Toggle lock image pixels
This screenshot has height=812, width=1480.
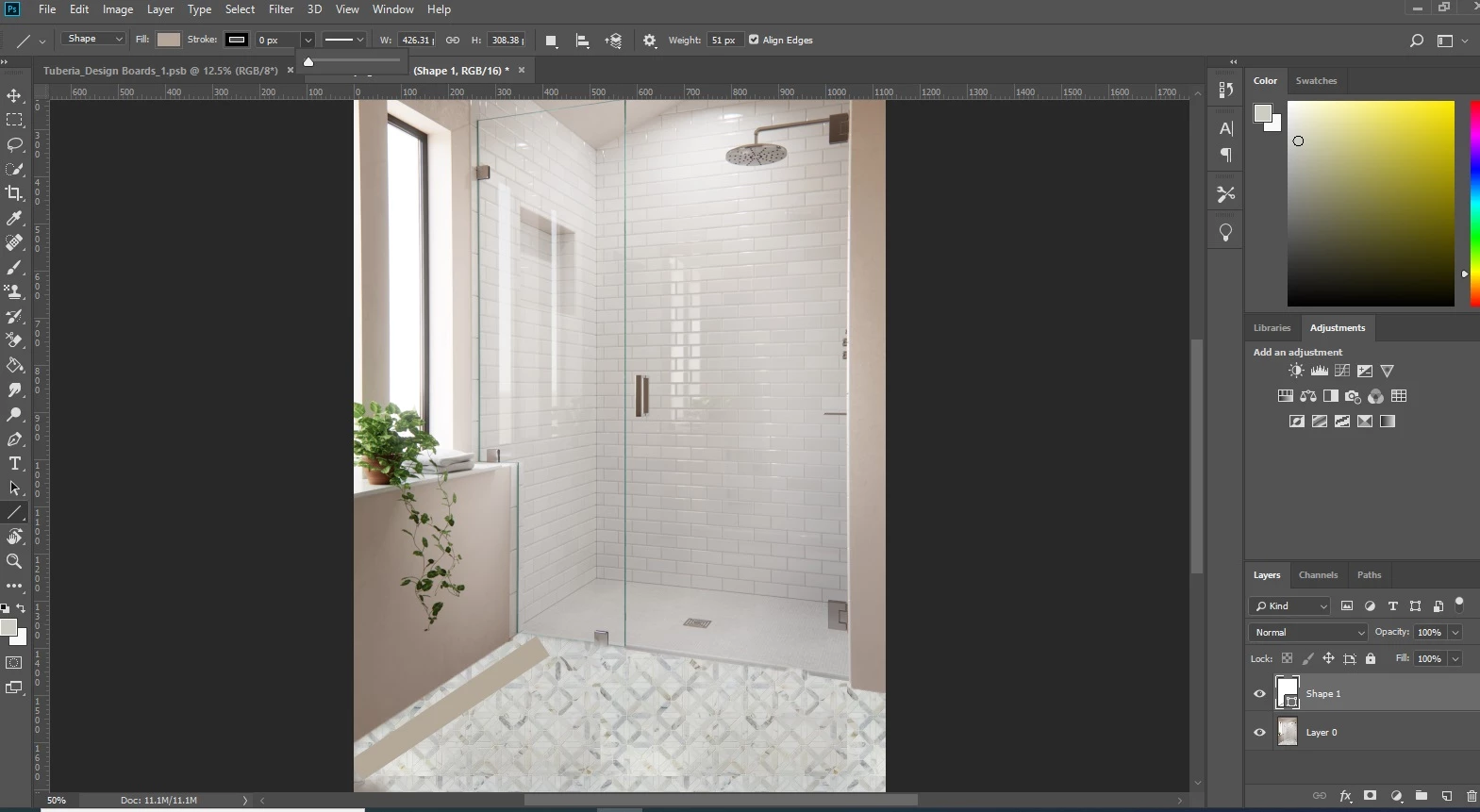click(1307, 658)
